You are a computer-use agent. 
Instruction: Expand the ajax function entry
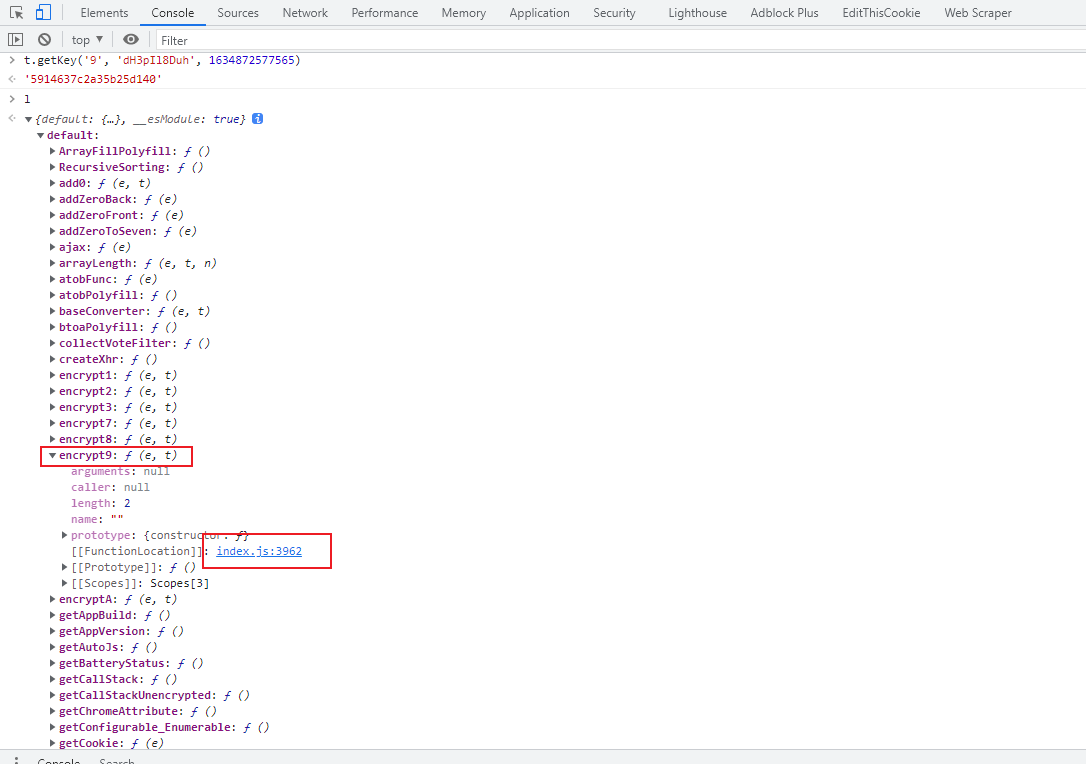[x=52, y=247]
